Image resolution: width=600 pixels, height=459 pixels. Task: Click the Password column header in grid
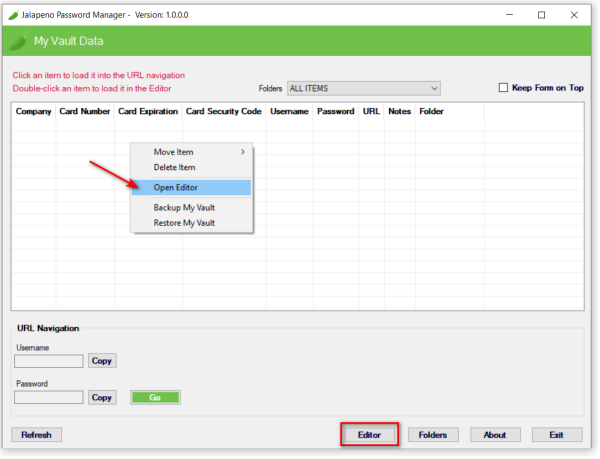tap(336, 112)
